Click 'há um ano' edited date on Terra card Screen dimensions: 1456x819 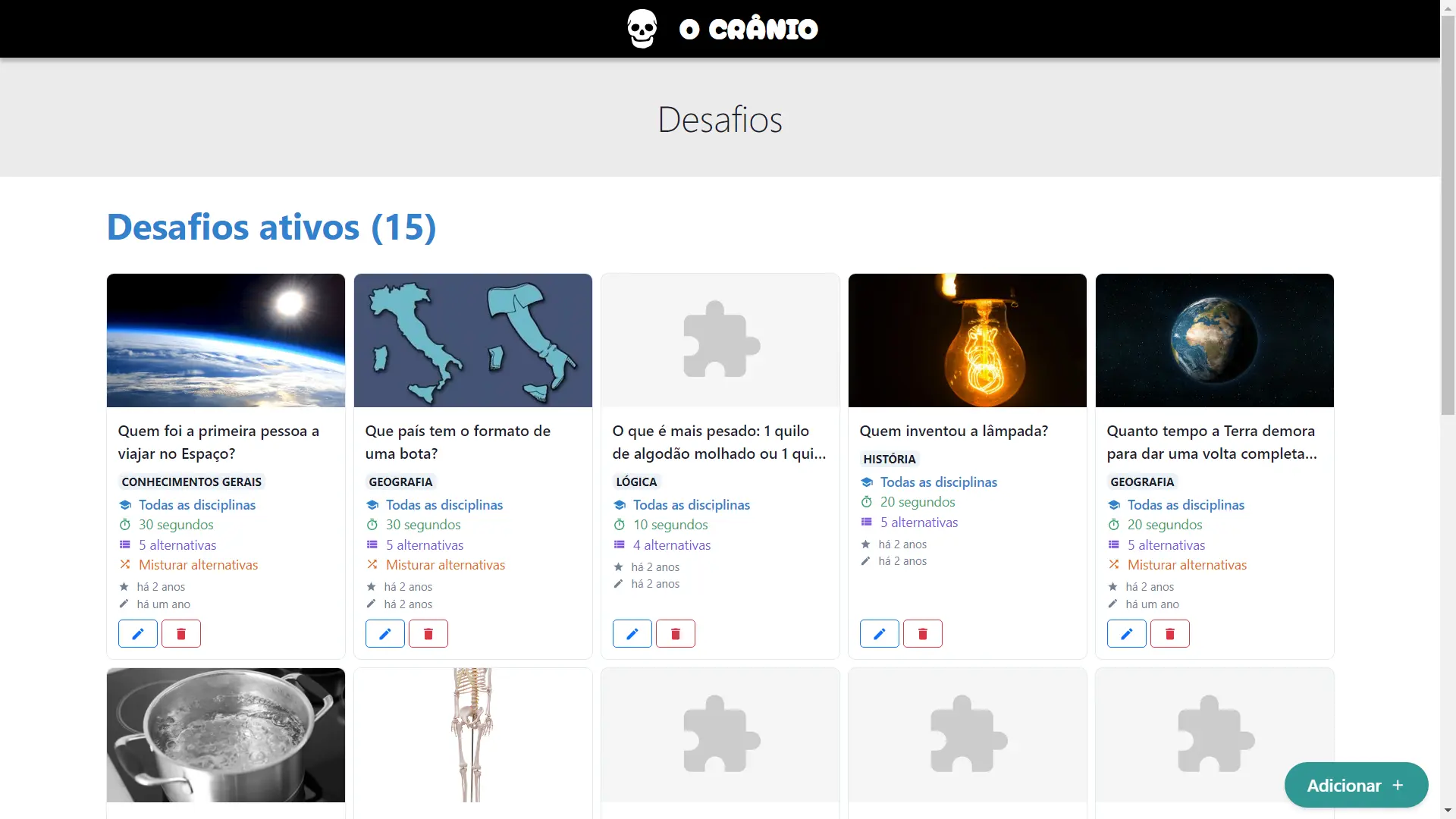pyautogui.click(x=1153, y=604)
